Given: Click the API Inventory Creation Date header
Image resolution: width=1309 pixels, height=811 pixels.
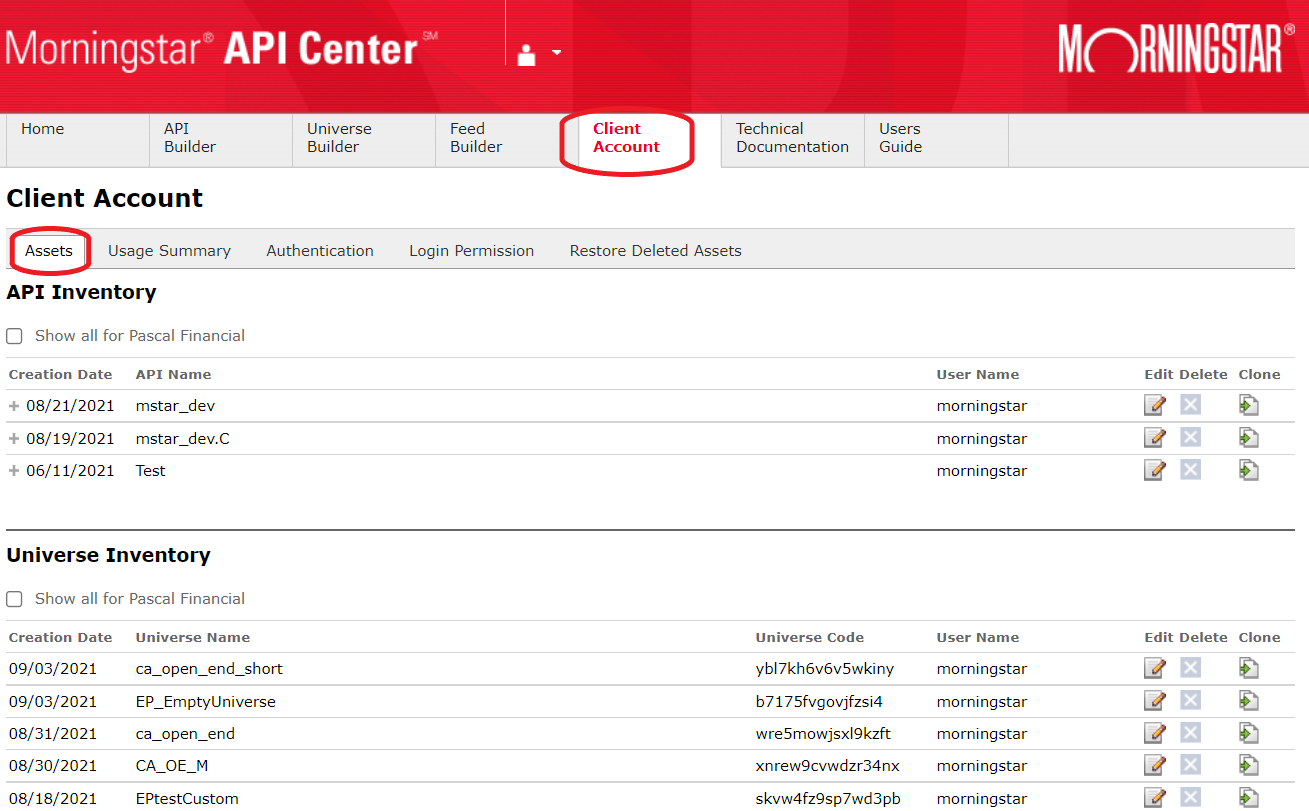Looking at the screenshot, I should 61,374.
